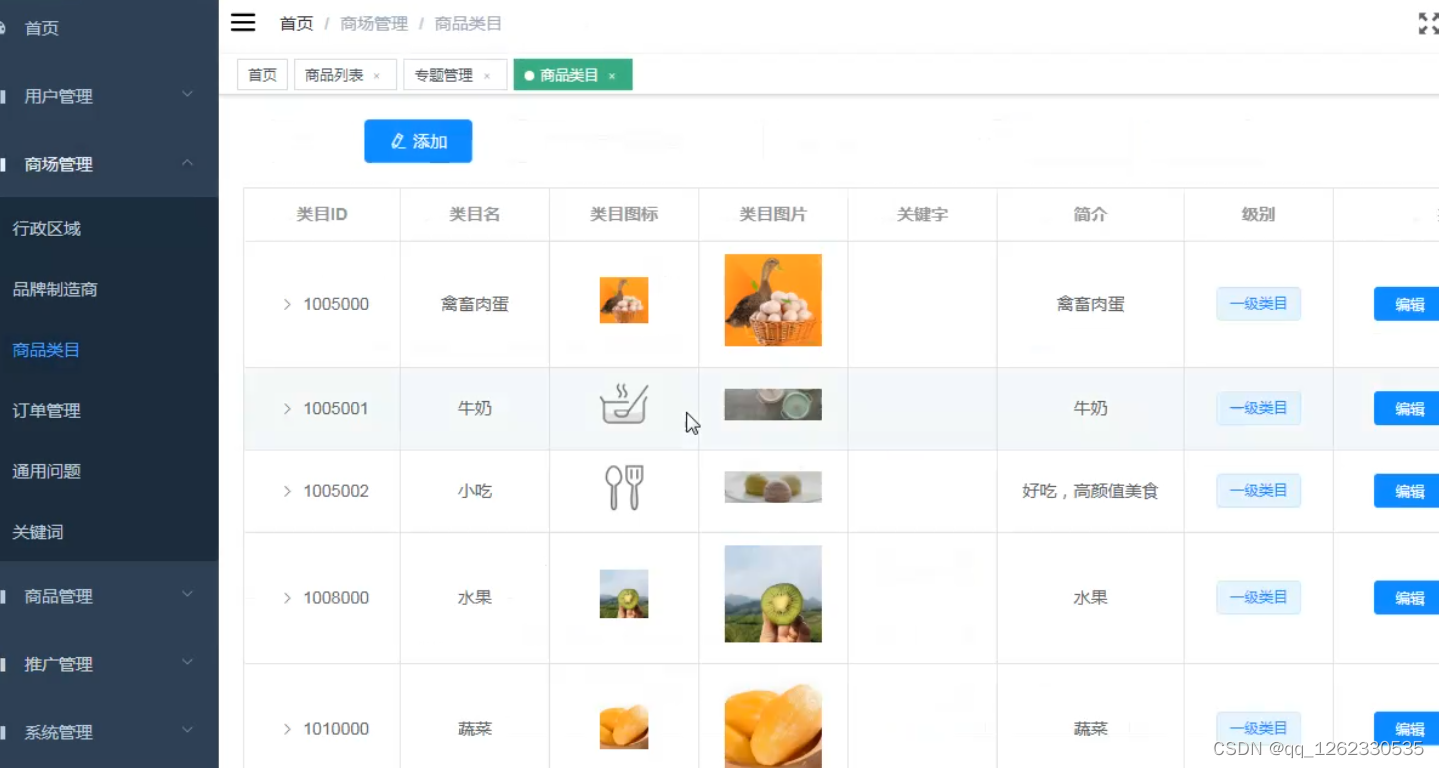Click the large 水果 kiwi category picture

click(772, 592)
